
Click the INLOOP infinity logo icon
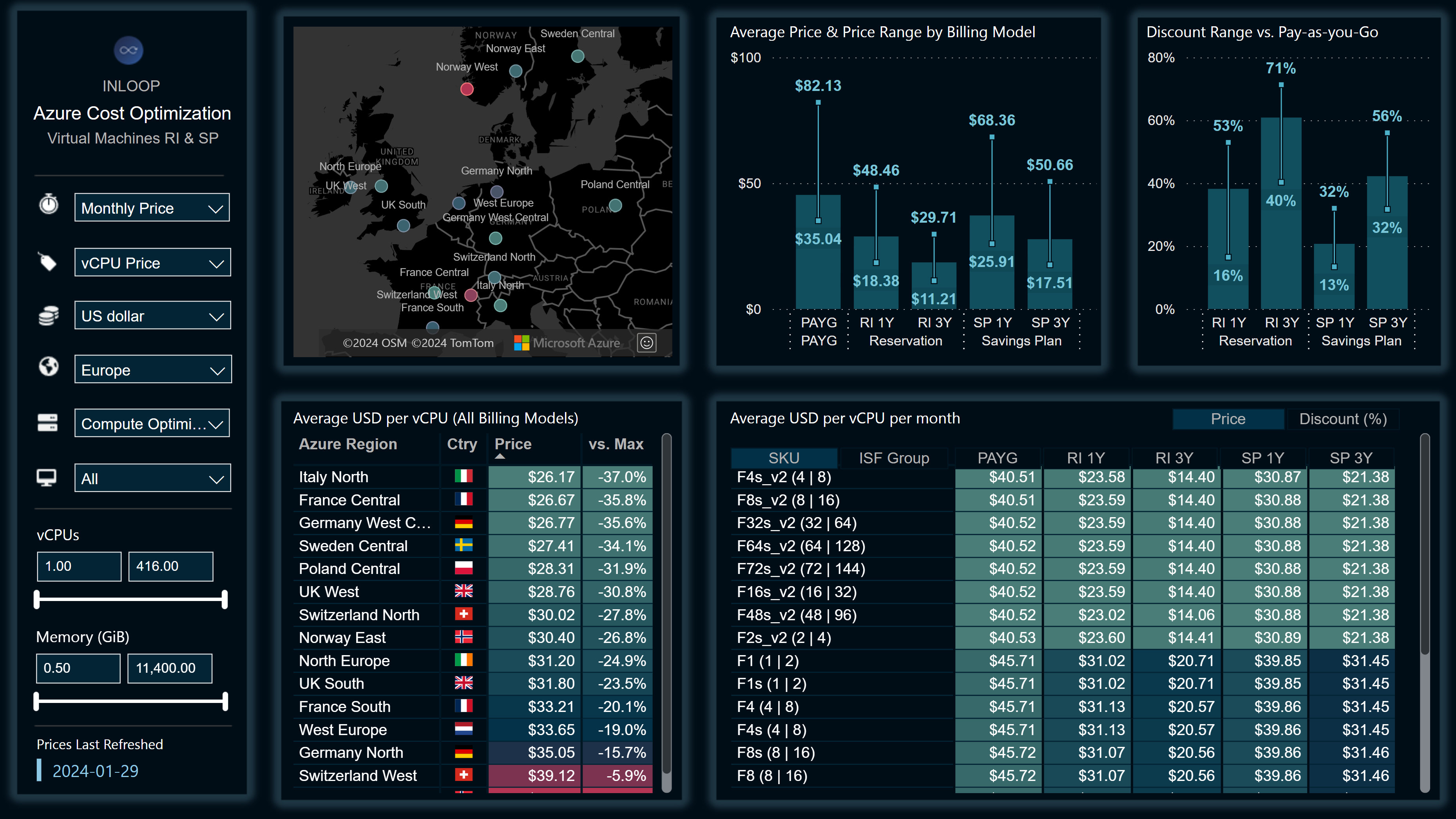coord(128,50)
